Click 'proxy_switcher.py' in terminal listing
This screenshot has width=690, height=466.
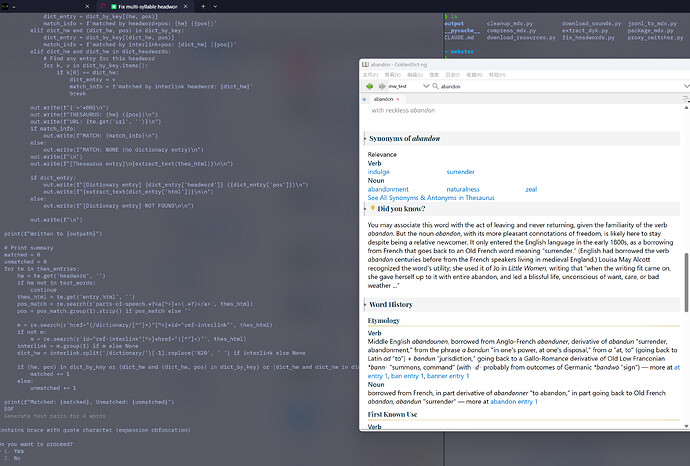655,37
